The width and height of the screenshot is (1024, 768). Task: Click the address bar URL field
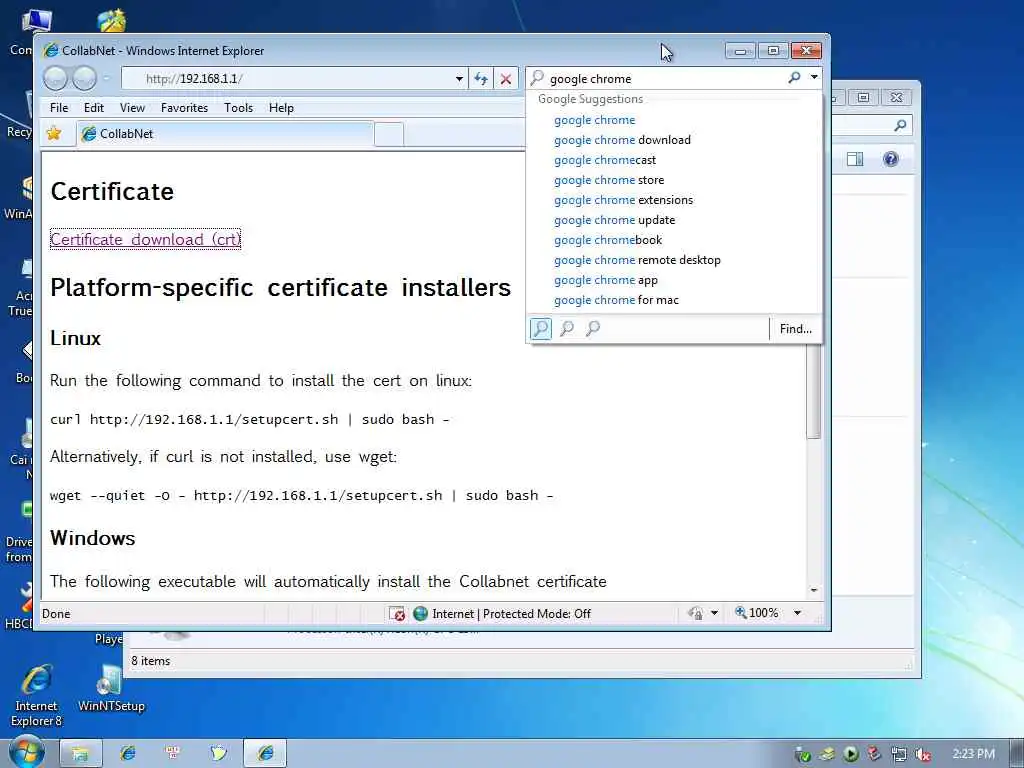[287, 79]
